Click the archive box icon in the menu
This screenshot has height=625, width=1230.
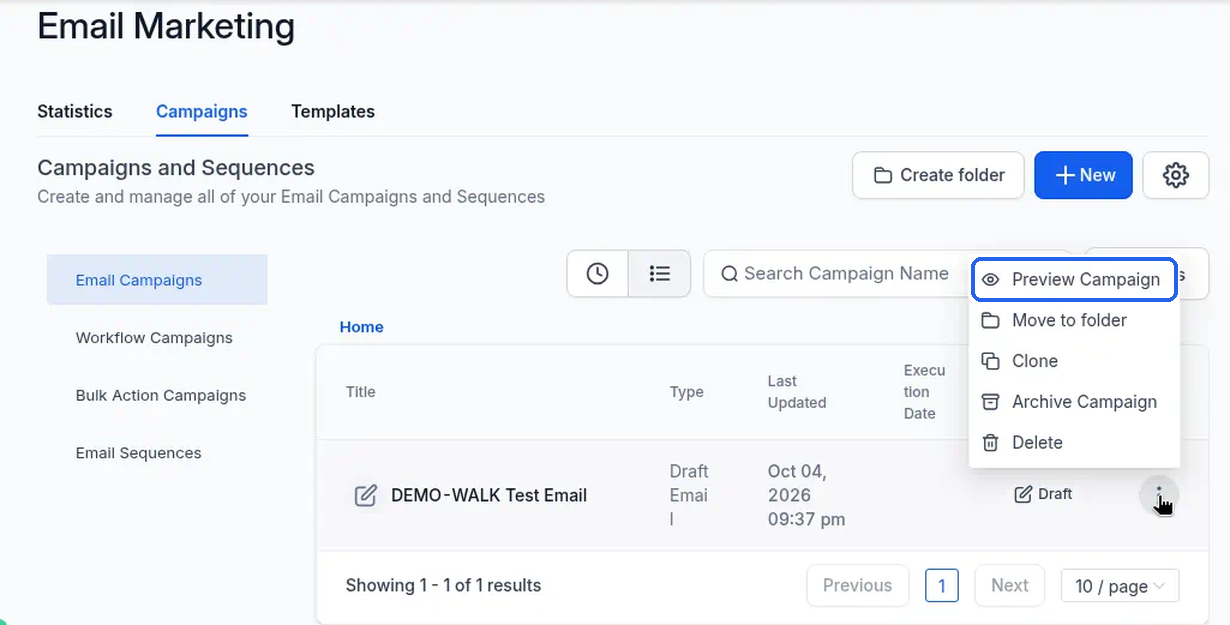[x=990, y=402]
